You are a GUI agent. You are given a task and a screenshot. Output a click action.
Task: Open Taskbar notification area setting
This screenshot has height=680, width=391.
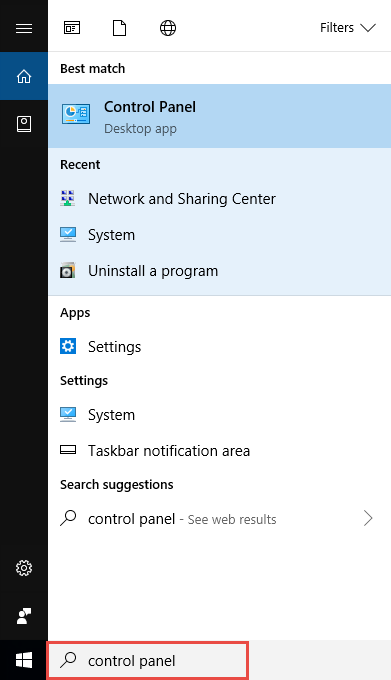point(219,451)
